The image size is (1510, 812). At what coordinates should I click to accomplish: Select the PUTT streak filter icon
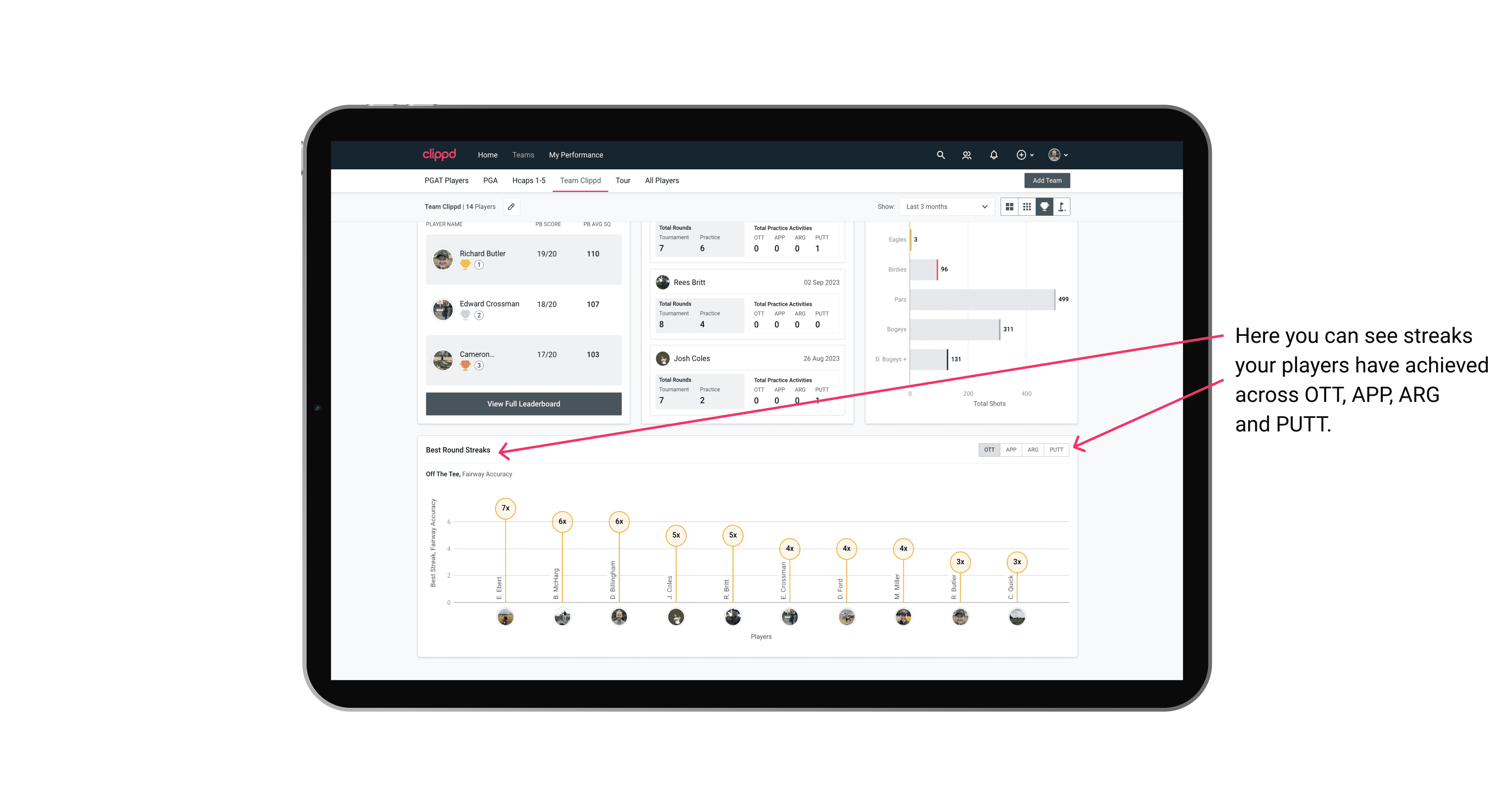(x=1056, y=449)
